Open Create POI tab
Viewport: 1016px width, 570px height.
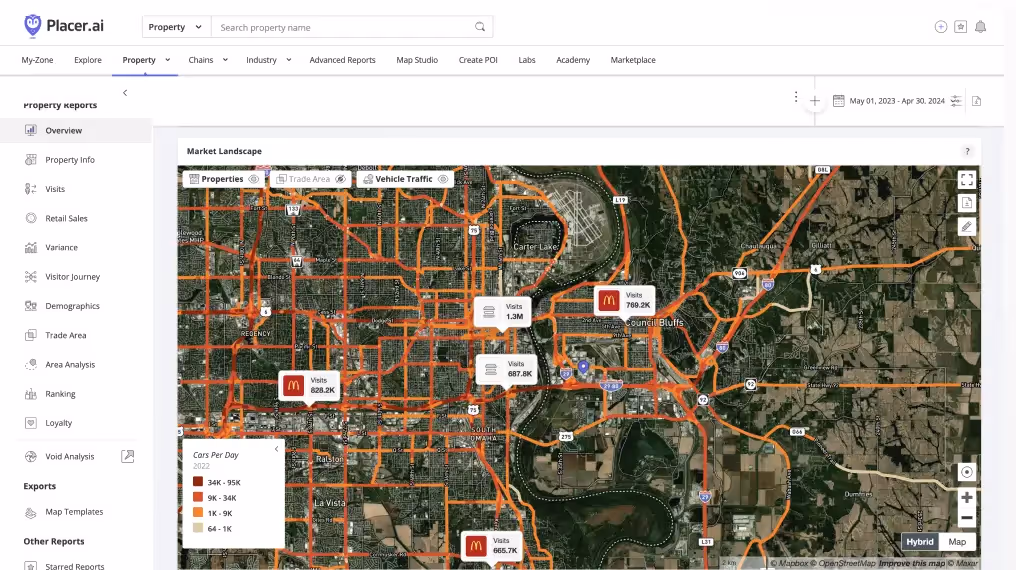(x=478, y=60)
